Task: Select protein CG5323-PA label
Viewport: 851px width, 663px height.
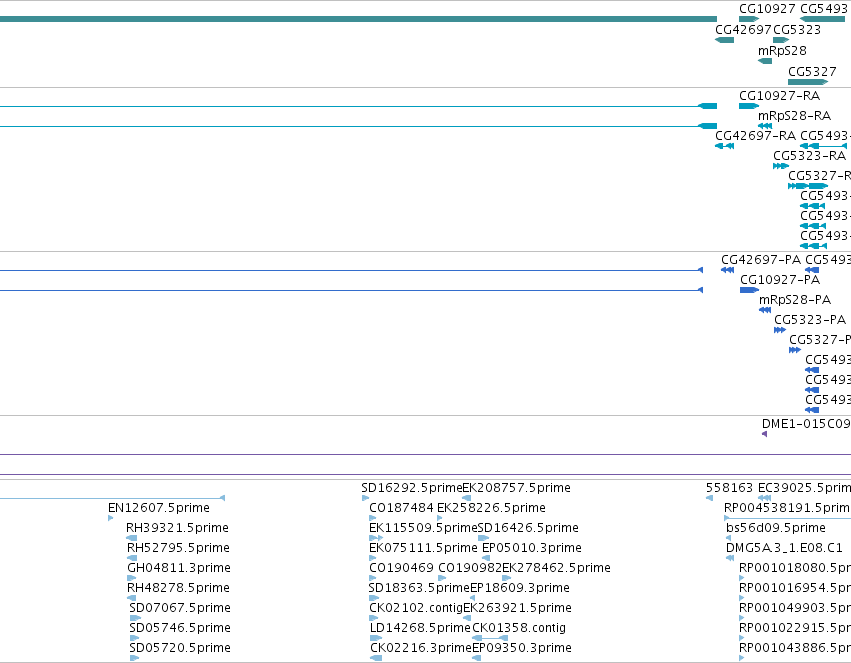Action: point(810,320)
